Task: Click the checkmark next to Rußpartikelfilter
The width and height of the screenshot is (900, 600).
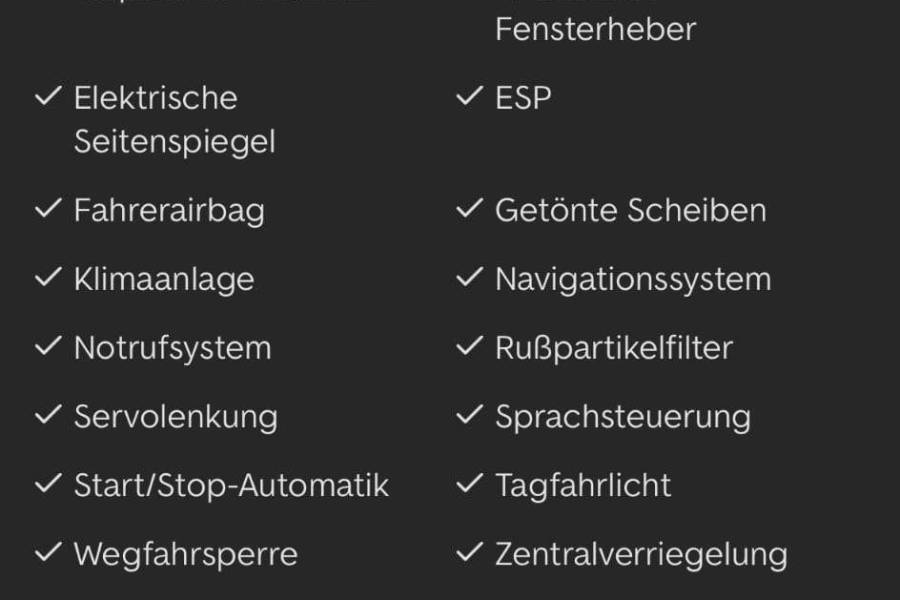Action: click(469, 347)
